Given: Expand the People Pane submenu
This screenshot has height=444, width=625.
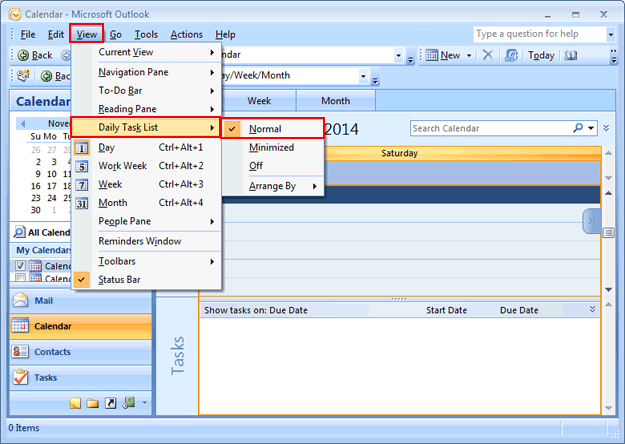Looking at the screenshot, I should click(146, 221).
